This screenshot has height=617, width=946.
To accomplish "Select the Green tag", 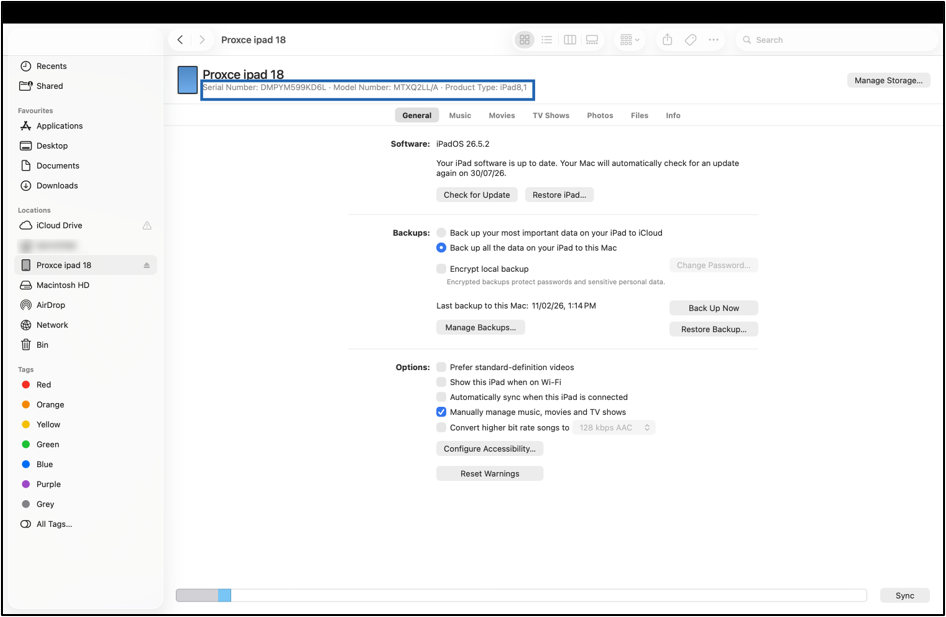I will click(85, 445).
